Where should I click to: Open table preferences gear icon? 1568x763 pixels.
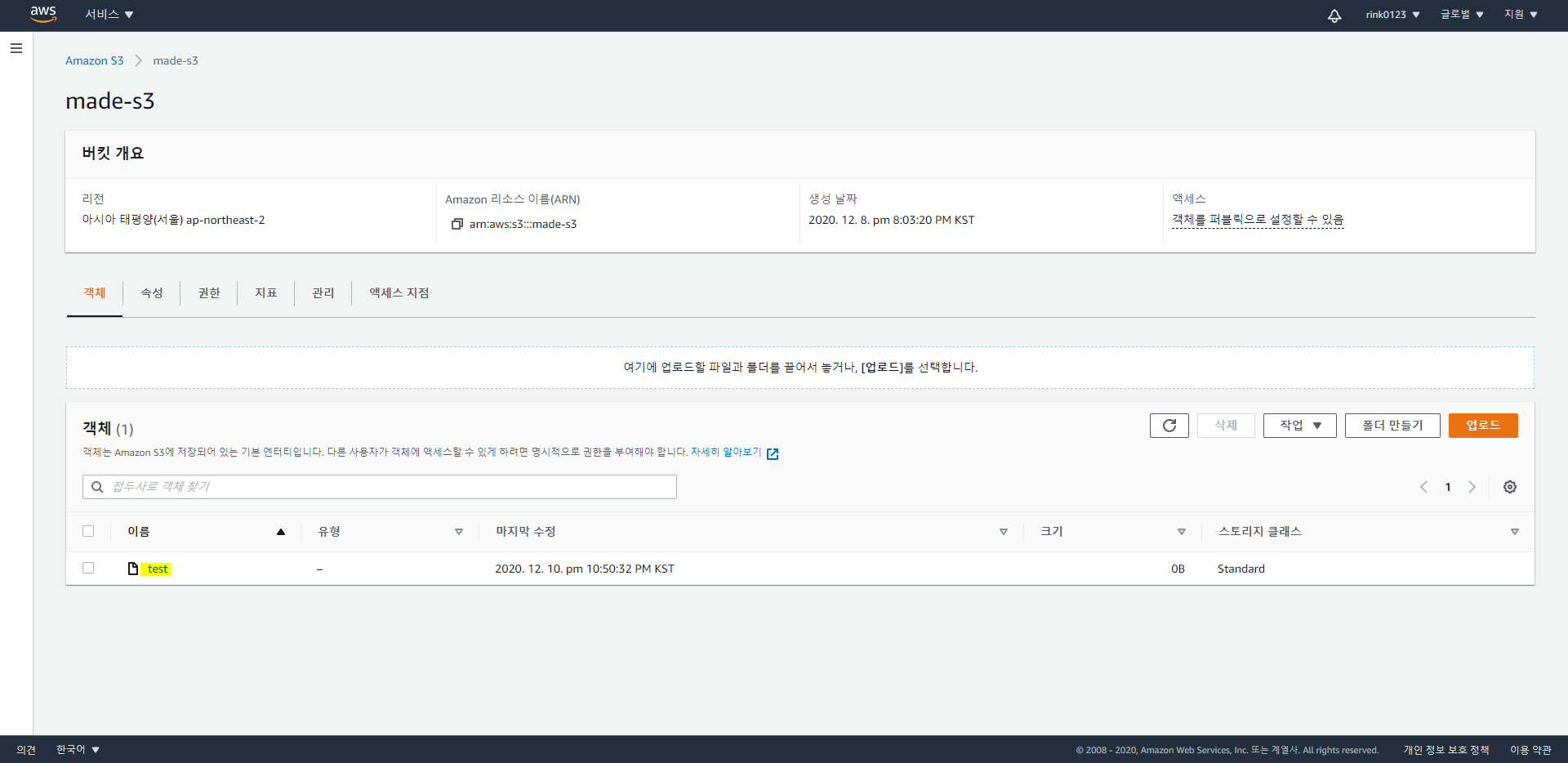(1510, 487)
